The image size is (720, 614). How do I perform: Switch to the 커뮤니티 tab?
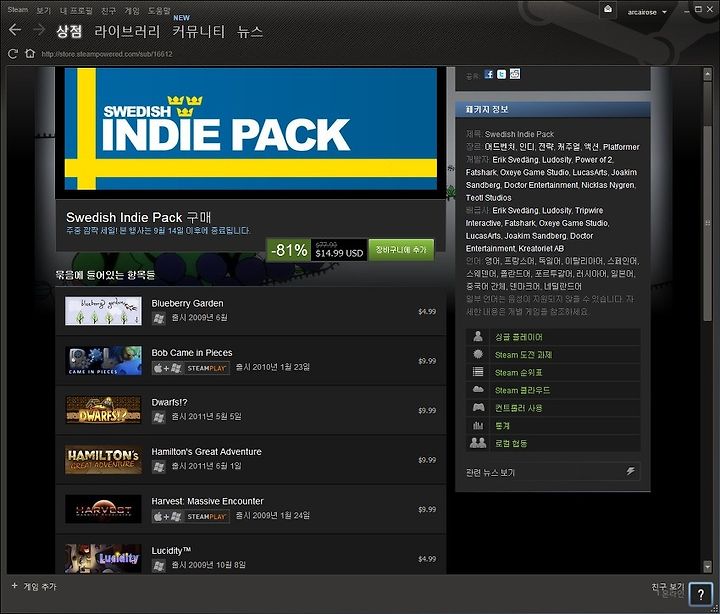tap(198, 32)
